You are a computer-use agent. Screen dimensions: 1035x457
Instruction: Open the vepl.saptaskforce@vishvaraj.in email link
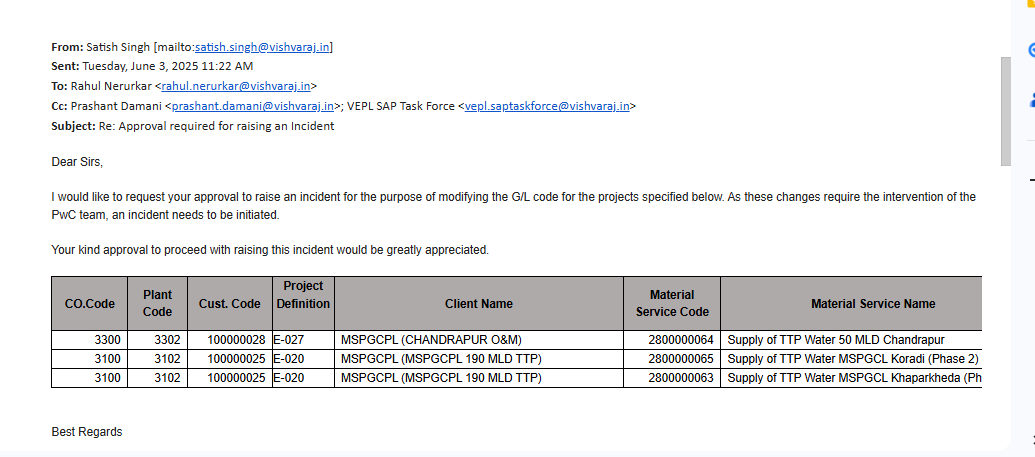(x=547, y=106)
